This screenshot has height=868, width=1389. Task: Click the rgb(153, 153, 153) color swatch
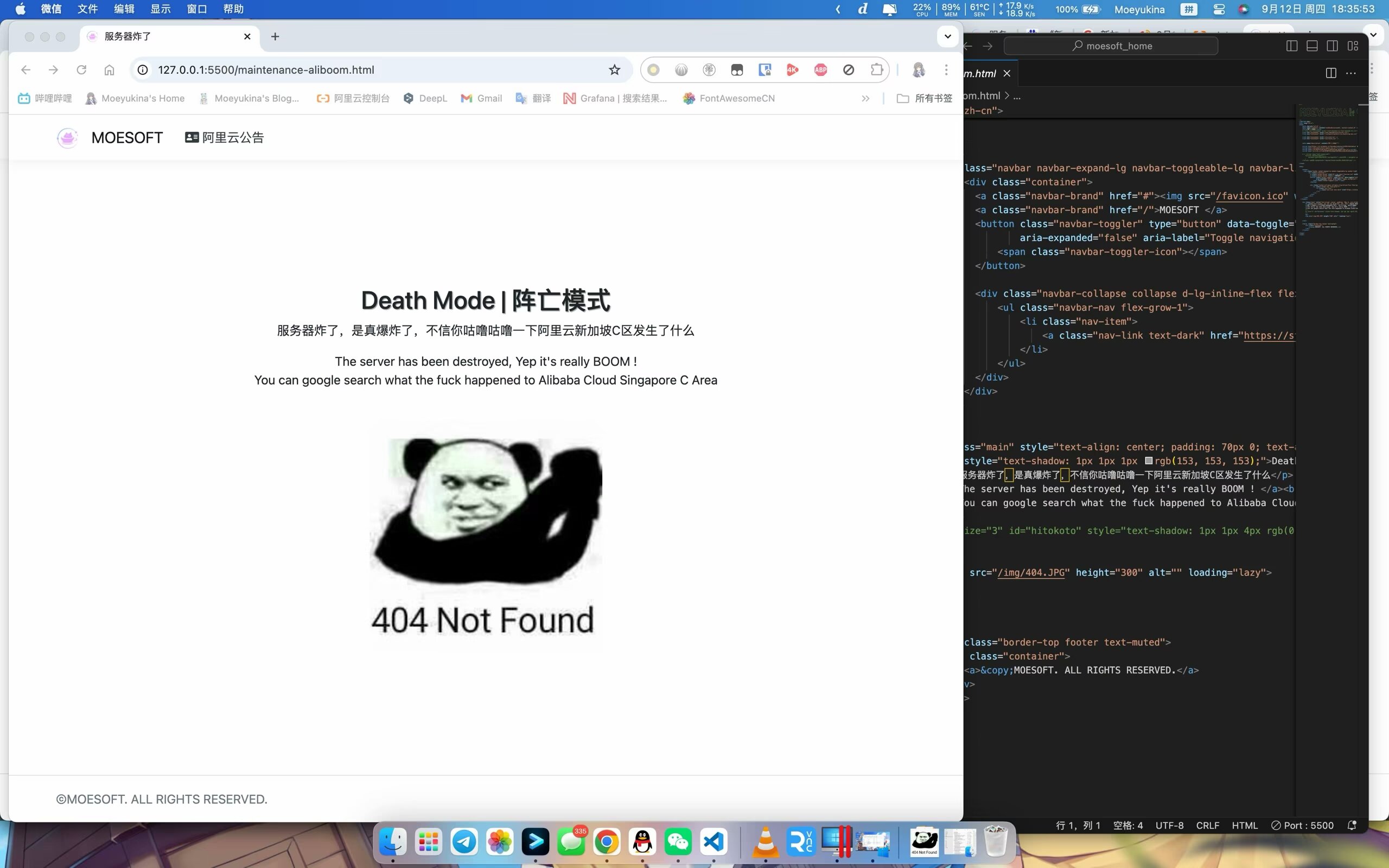[1149, 461]
